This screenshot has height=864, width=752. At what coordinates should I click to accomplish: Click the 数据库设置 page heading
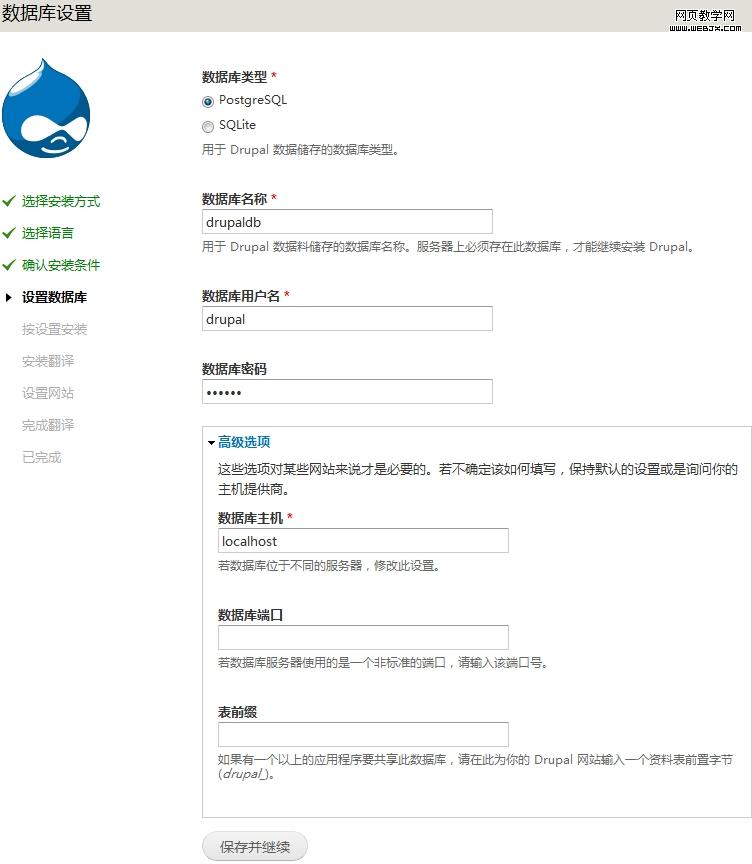47,14
